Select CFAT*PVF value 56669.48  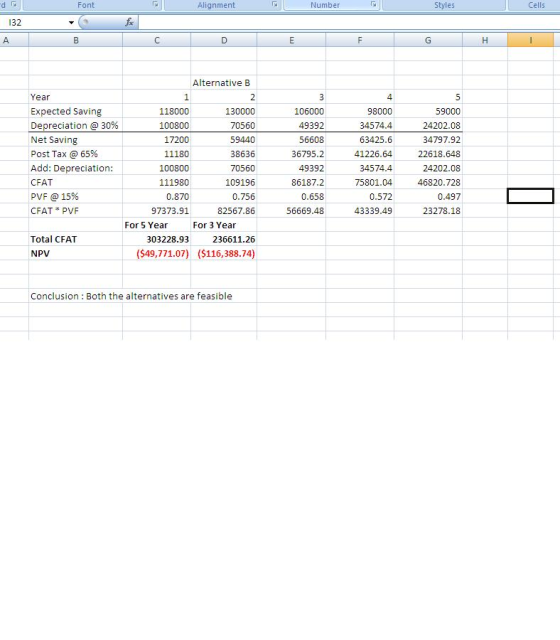291,211
